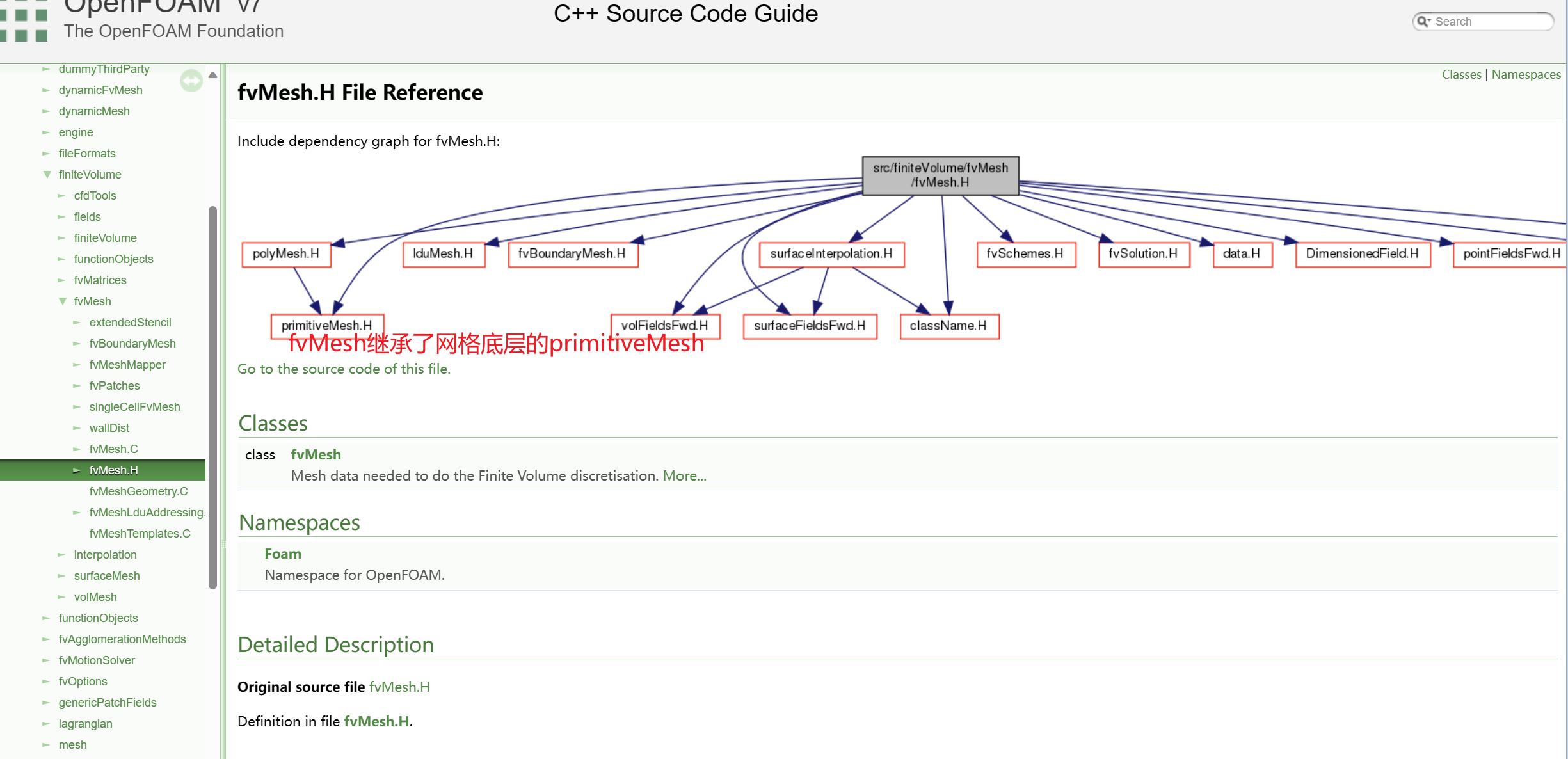This screenshot has width=1568, height=759.
Task: Open Definition in file fvMesh.H link
Action: (376, 721)
